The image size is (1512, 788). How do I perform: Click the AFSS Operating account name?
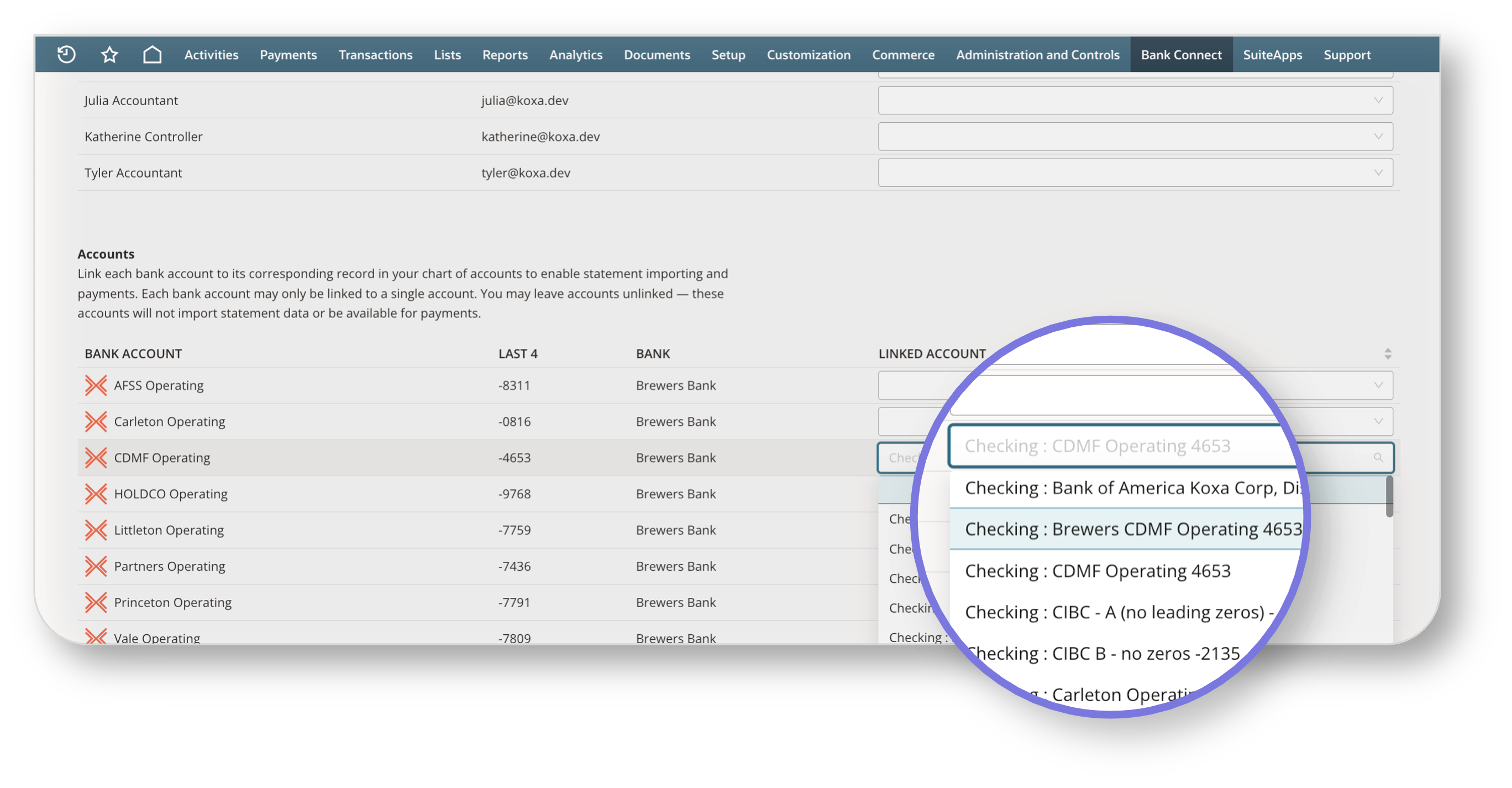159,385
